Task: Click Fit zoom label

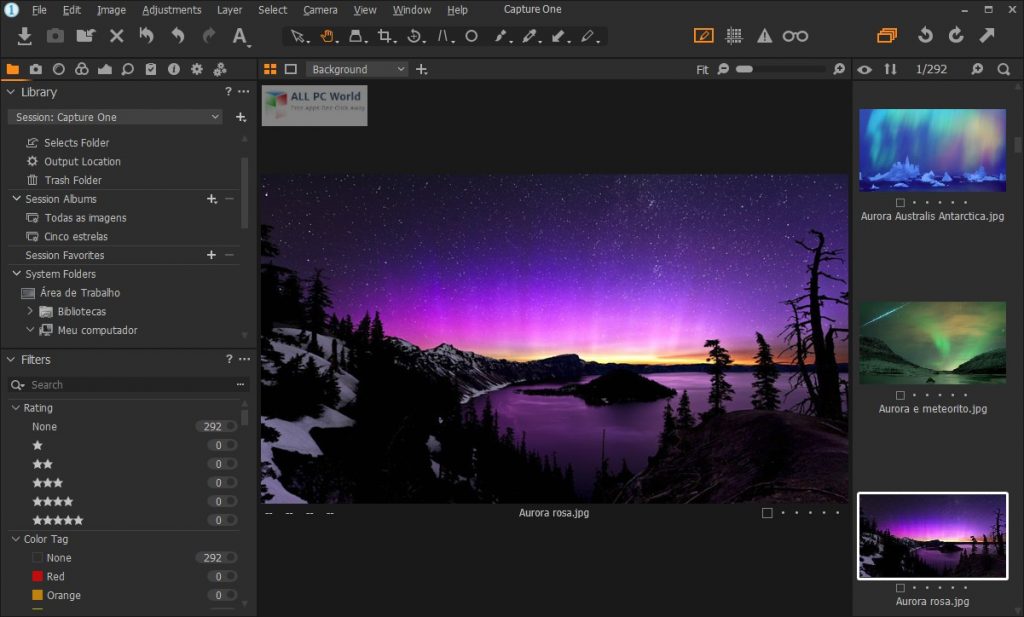Action: [702, 70]
